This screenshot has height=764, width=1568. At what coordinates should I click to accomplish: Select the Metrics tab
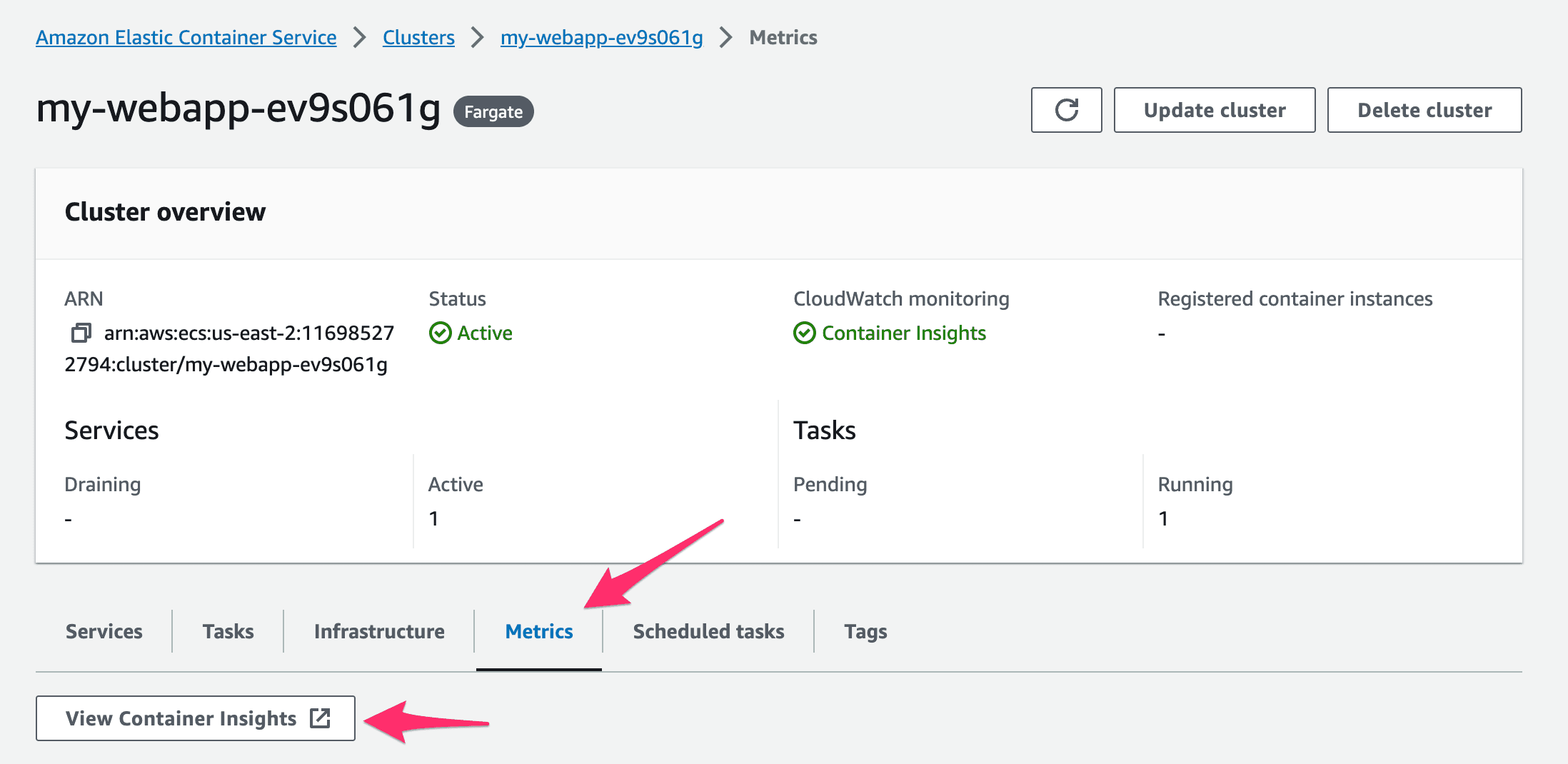pyautogui.click(x=539, y=631)
